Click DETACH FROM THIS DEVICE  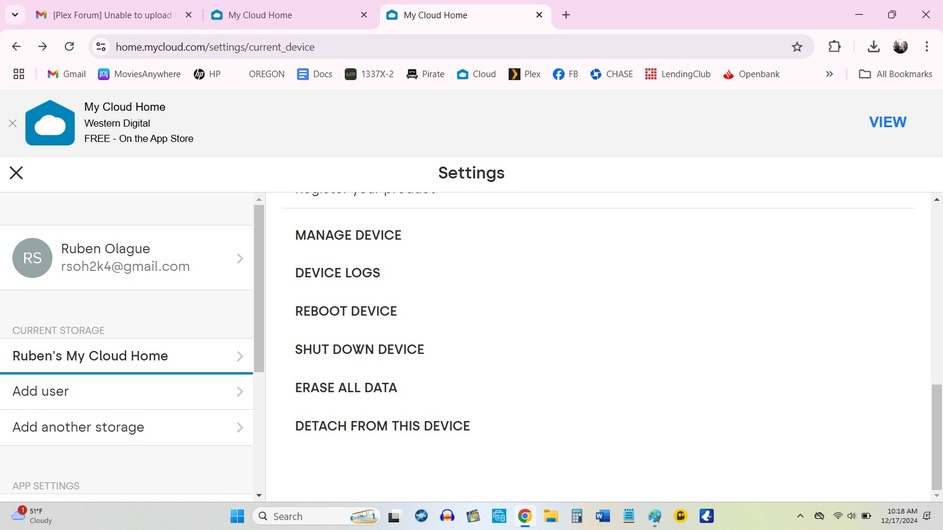[382, 426]
